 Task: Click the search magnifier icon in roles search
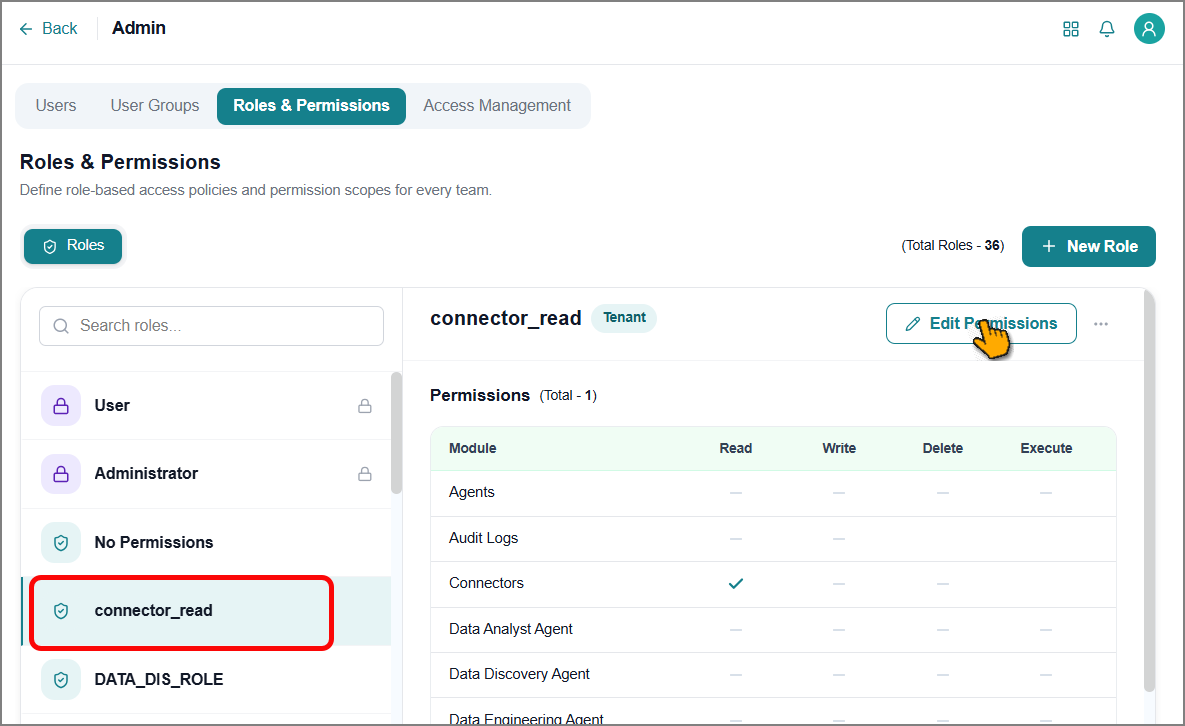click(x=61, y=326)
